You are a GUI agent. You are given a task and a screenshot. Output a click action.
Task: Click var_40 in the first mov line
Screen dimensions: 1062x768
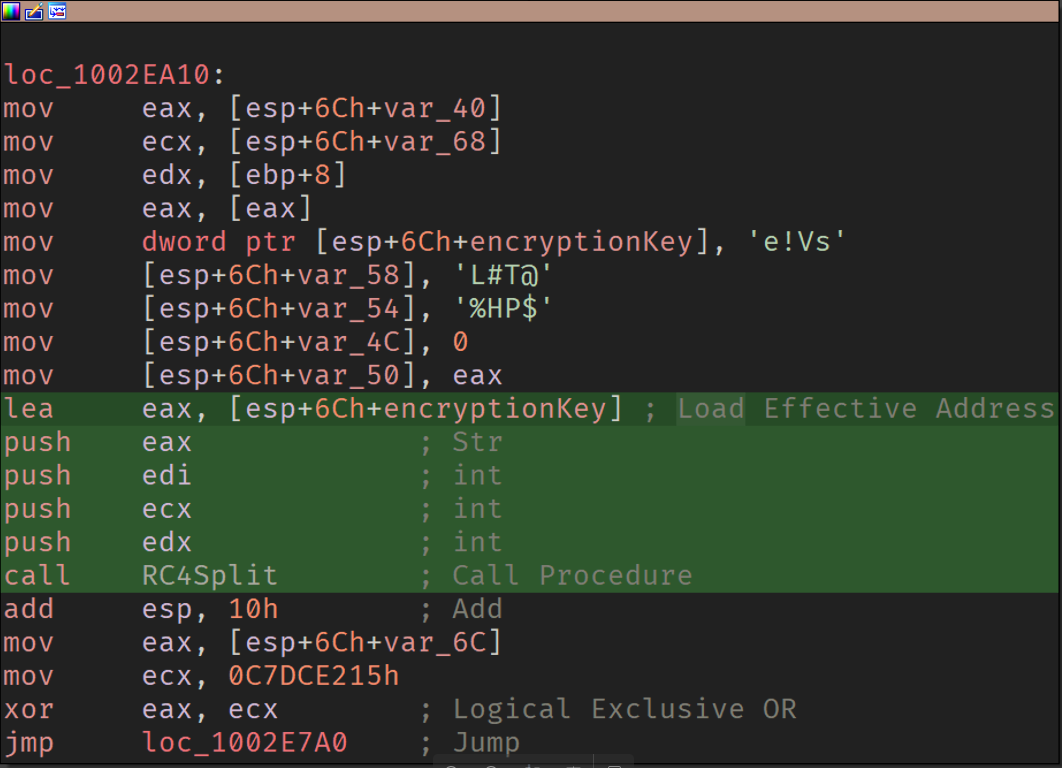click(x=434, y=108)
